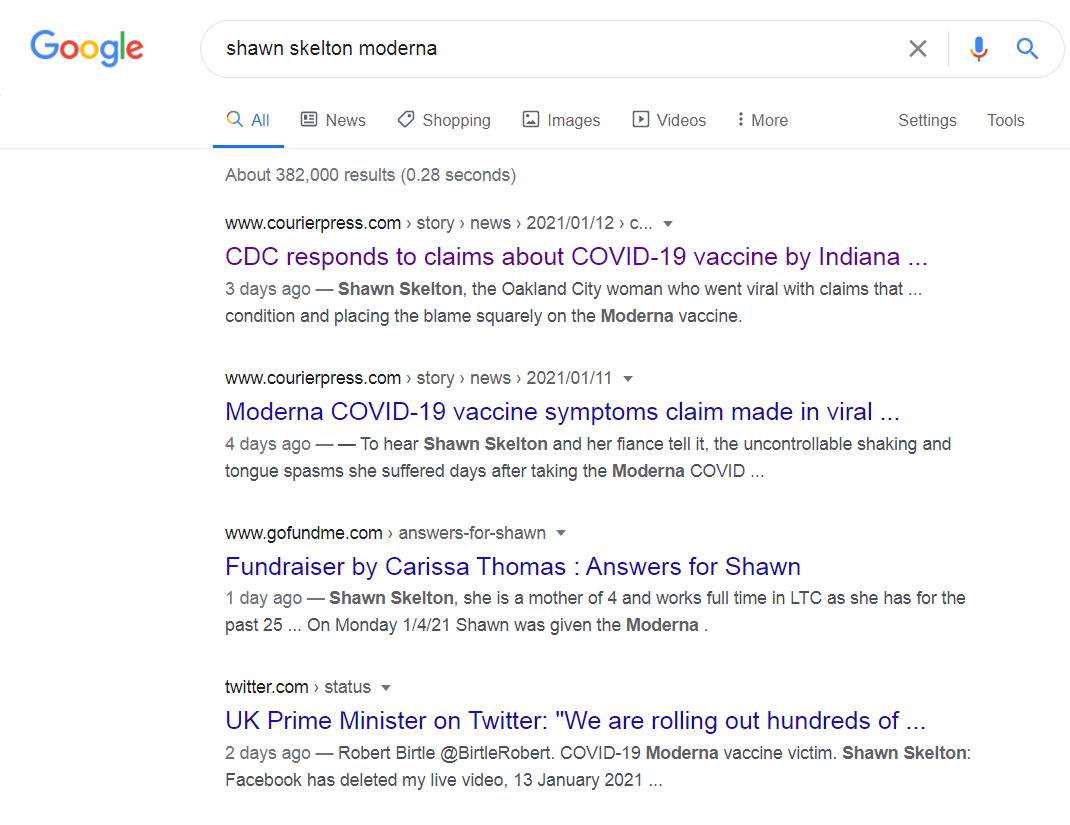
Task: Click the courierpress.com 2021/01/11 URL breadcrumb
Action: point(418,378)
